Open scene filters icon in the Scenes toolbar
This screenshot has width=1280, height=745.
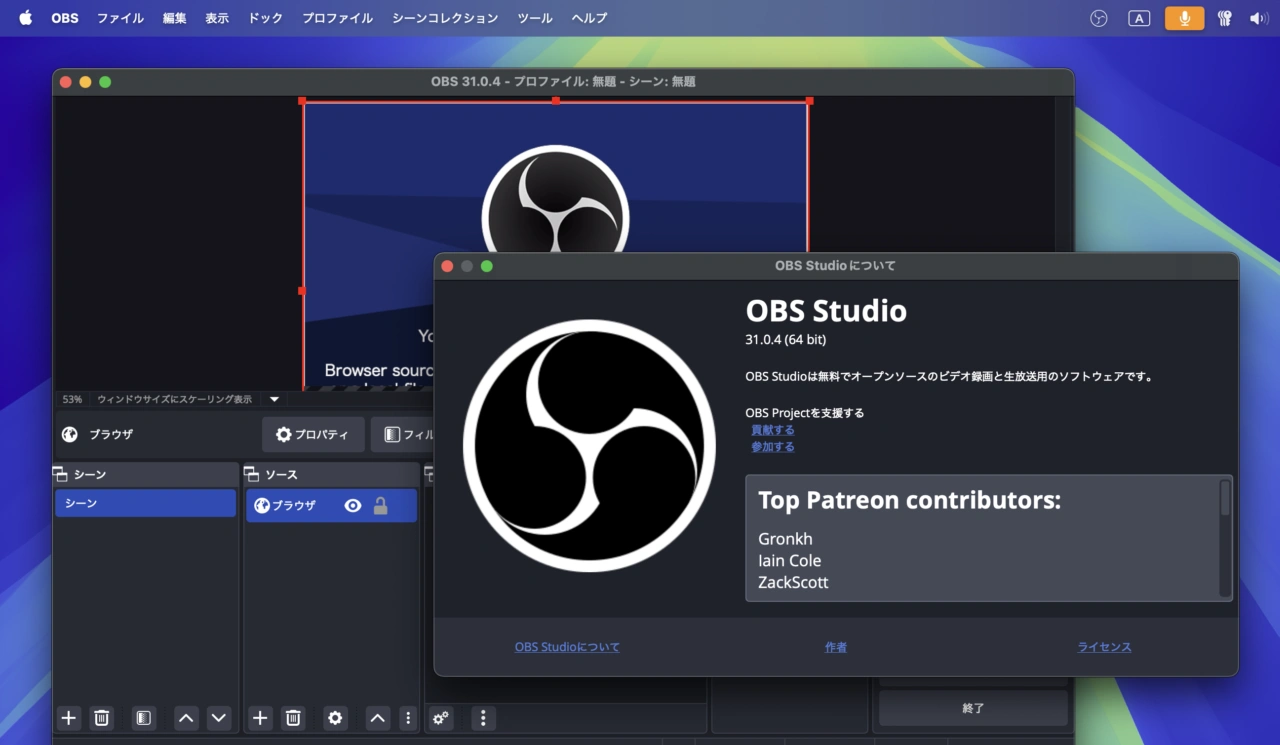pos(144,718)
